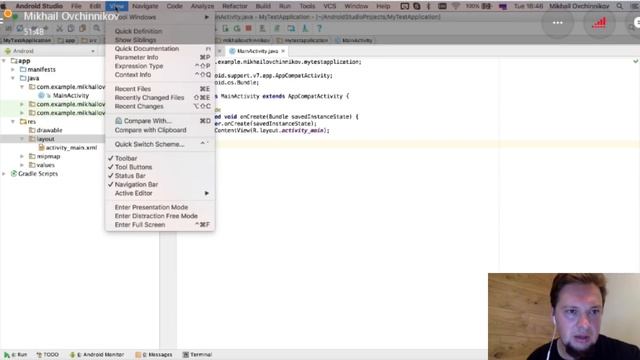
Task: Close the MainActivity.java editor tab
Action: tap(283, 51)
